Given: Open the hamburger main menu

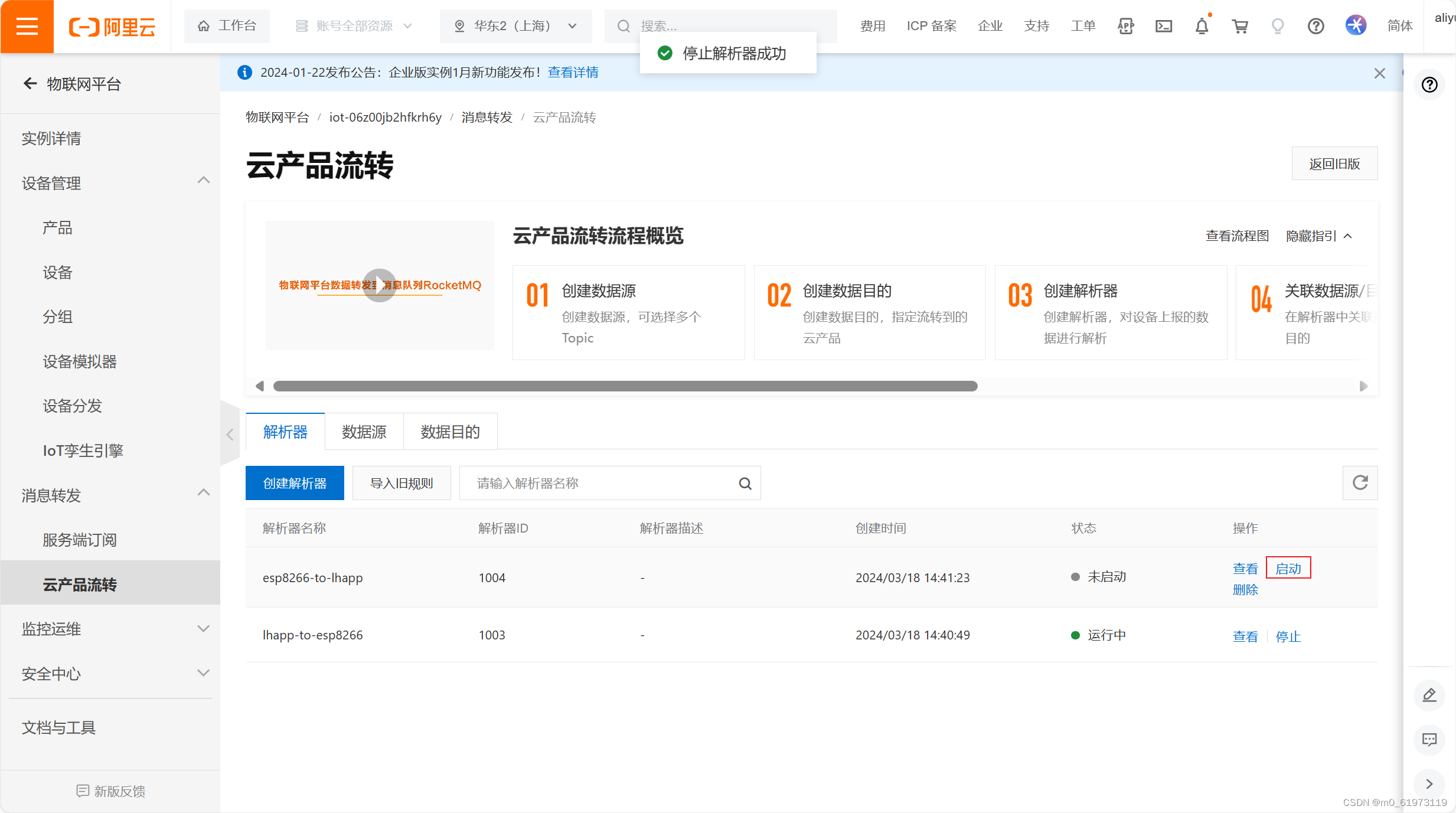Looking at the screenshot, I should 27,27.
